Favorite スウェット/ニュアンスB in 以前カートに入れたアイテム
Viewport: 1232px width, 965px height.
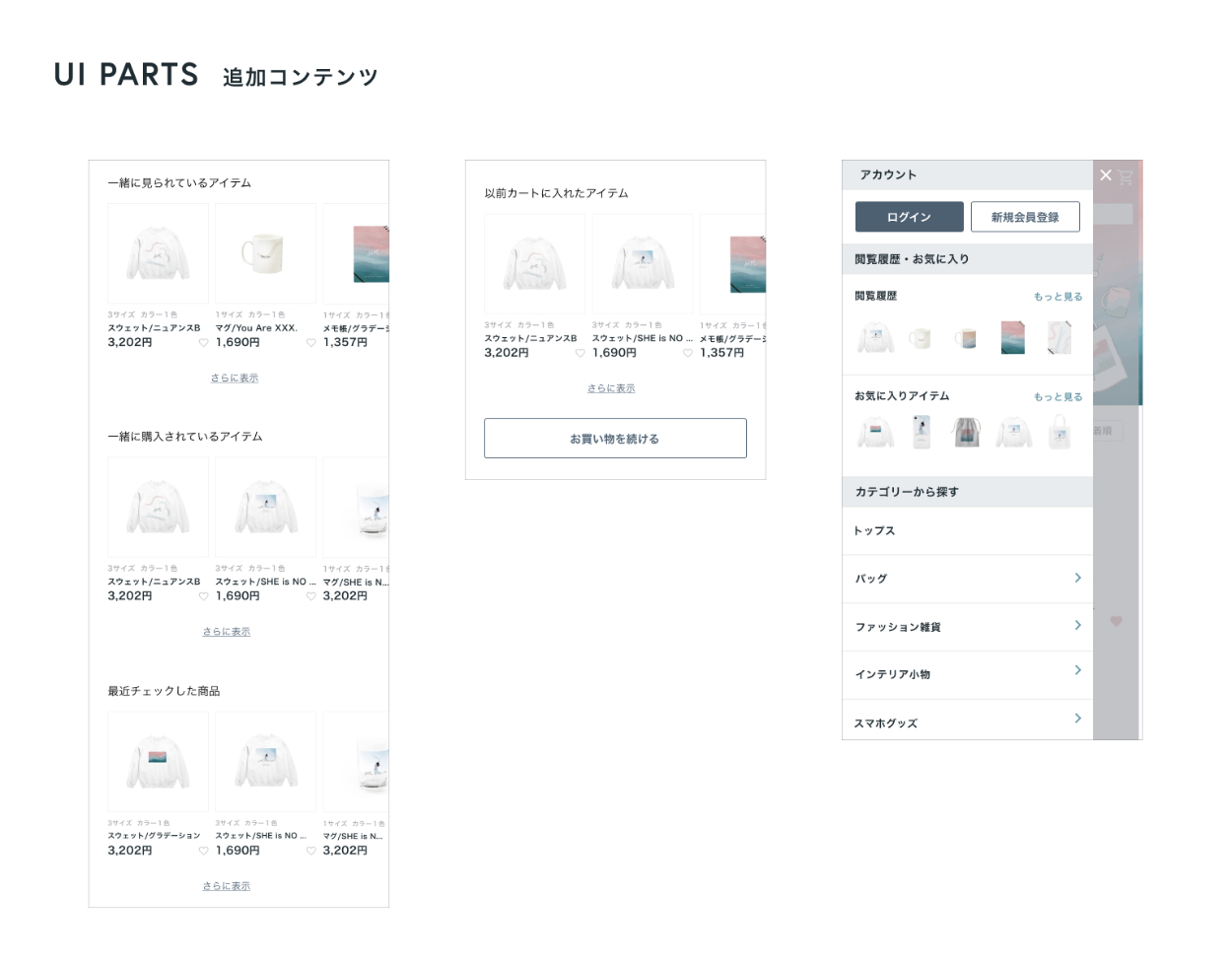pos(581,353)
